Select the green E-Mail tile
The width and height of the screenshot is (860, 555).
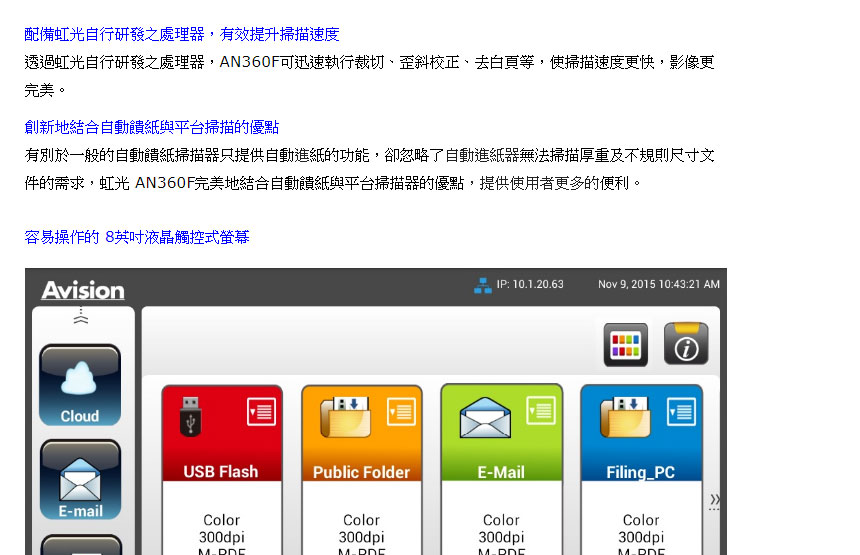pyautogui.click(x=502, y=469)
